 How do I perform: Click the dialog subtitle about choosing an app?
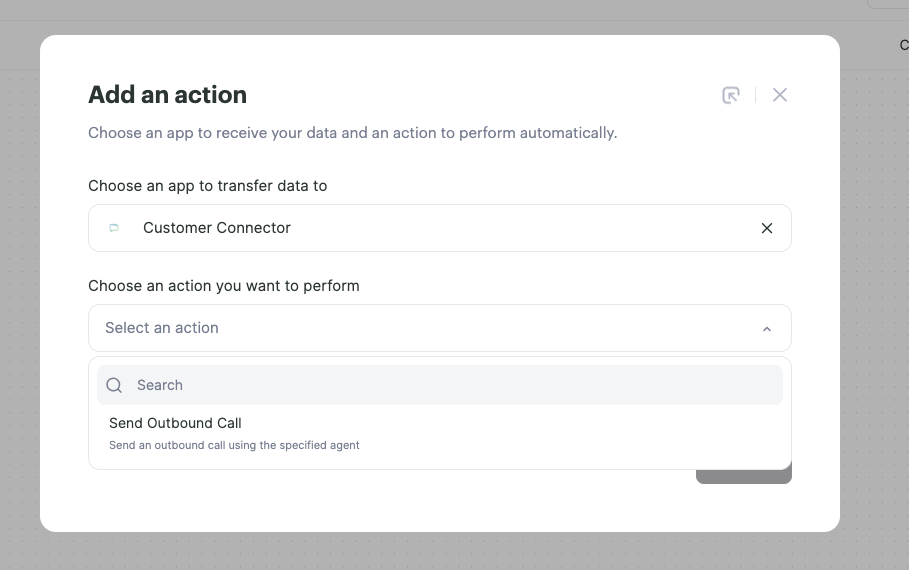coord(352,133)
